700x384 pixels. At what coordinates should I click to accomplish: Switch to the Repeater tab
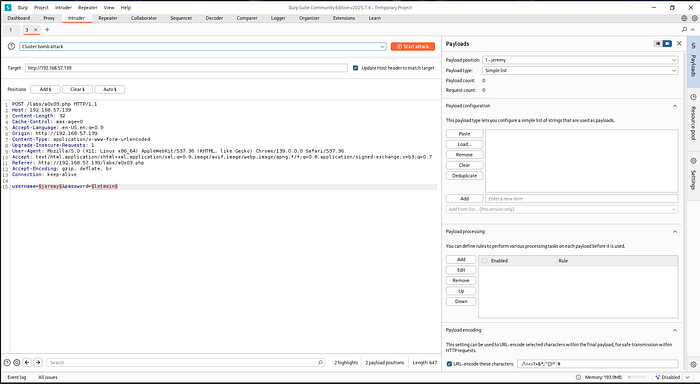pos(108,18)
